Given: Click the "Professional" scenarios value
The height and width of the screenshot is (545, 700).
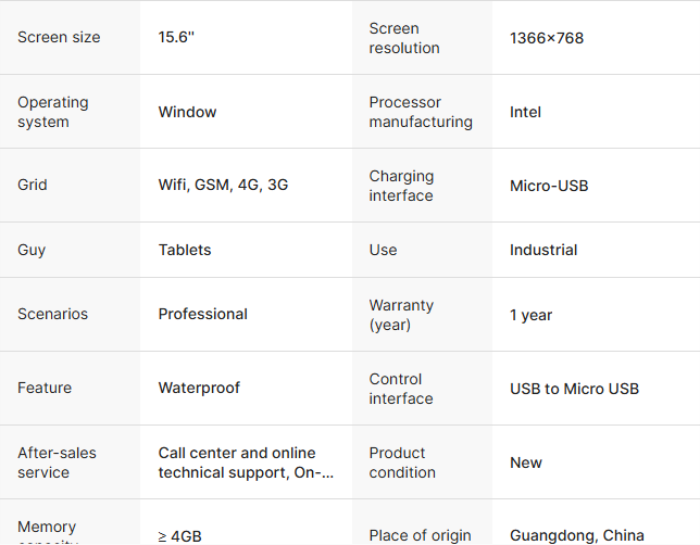Looking at the screenshot, I should 203,314.
